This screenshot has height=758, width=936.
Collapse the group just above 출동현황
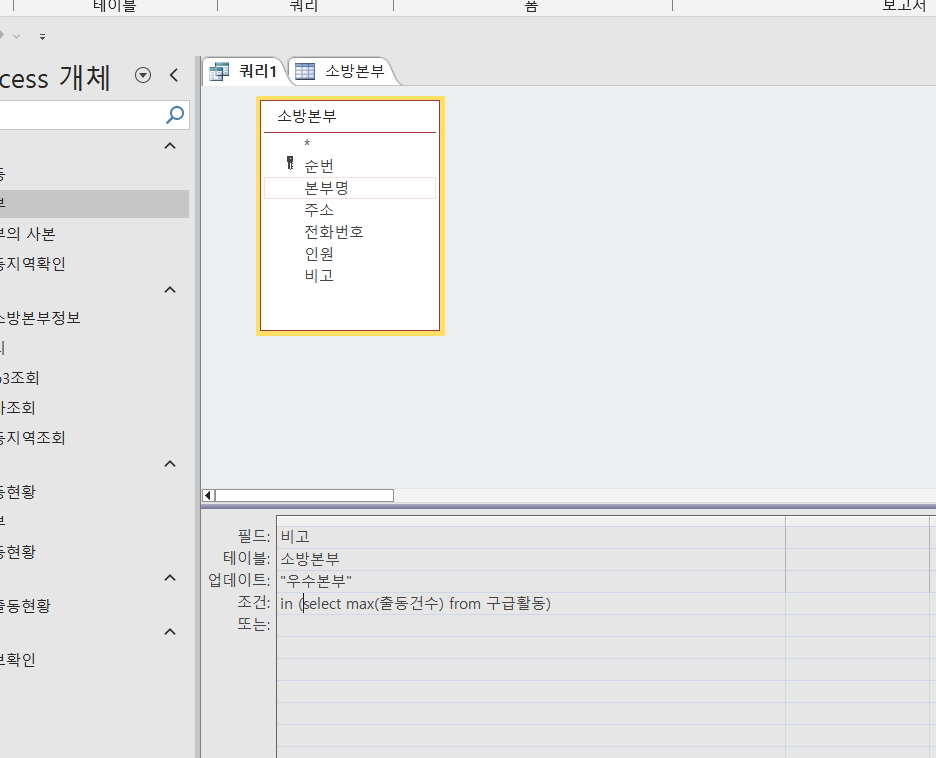click(170, 578)
